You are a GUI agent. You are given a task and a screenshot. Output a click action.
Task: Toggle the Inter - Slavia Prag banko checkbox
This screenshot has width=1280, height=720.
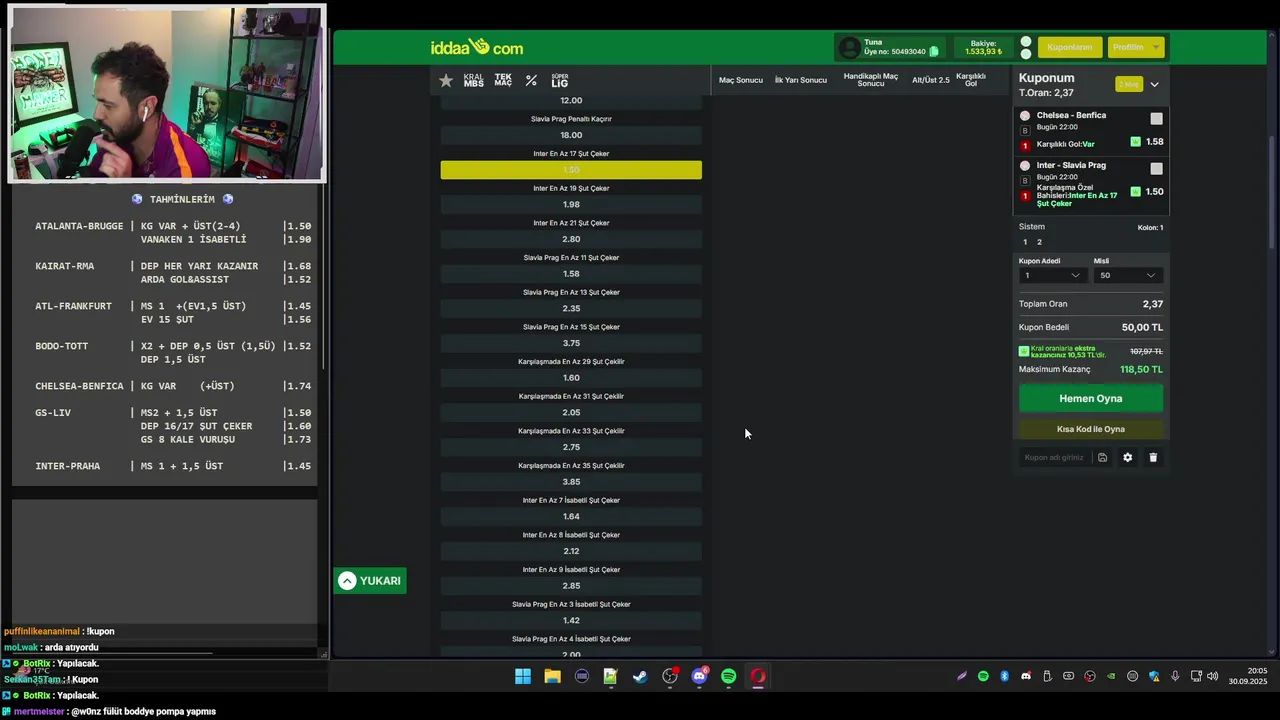(x=1156, y=169)
